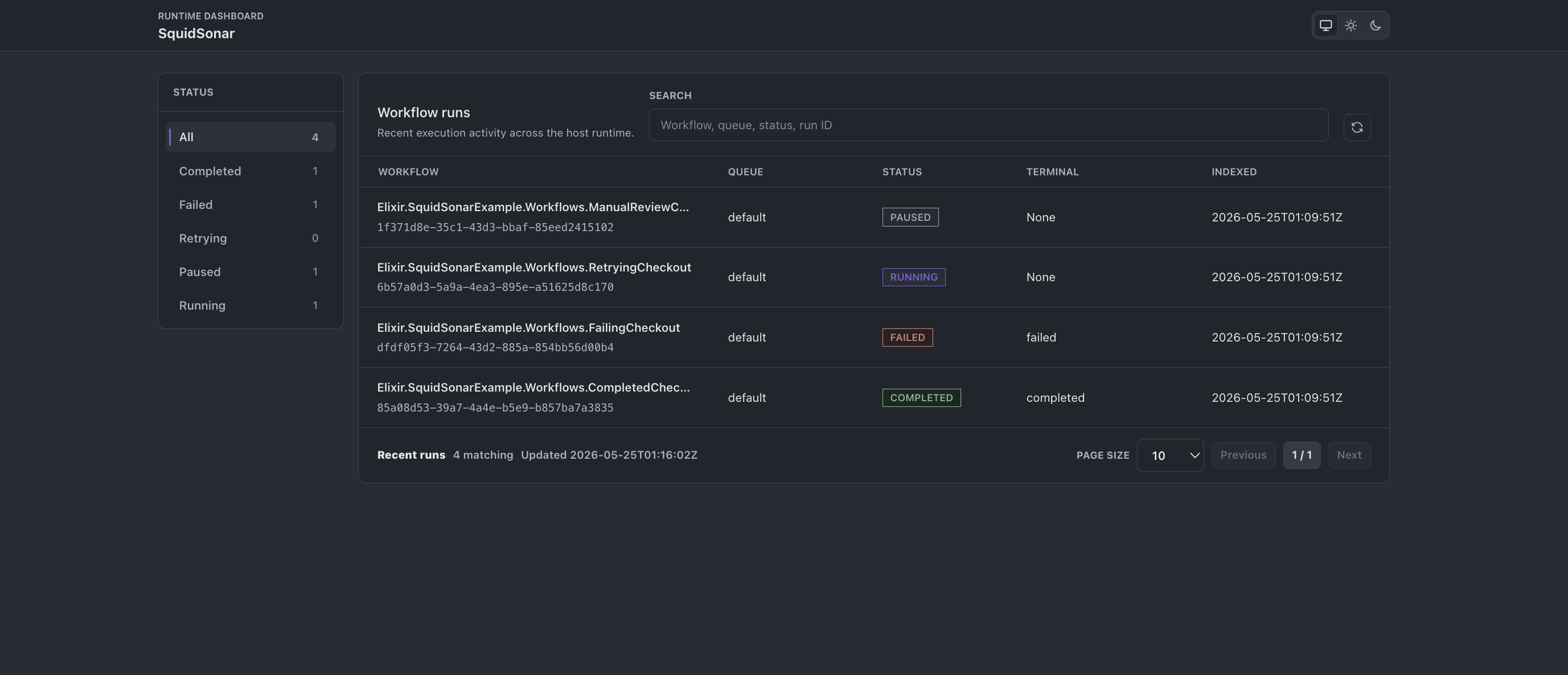This screenshot has width=1568, height=675.
Task: Open the FailingCheckout workflow run
Action: tap(528, 327)
